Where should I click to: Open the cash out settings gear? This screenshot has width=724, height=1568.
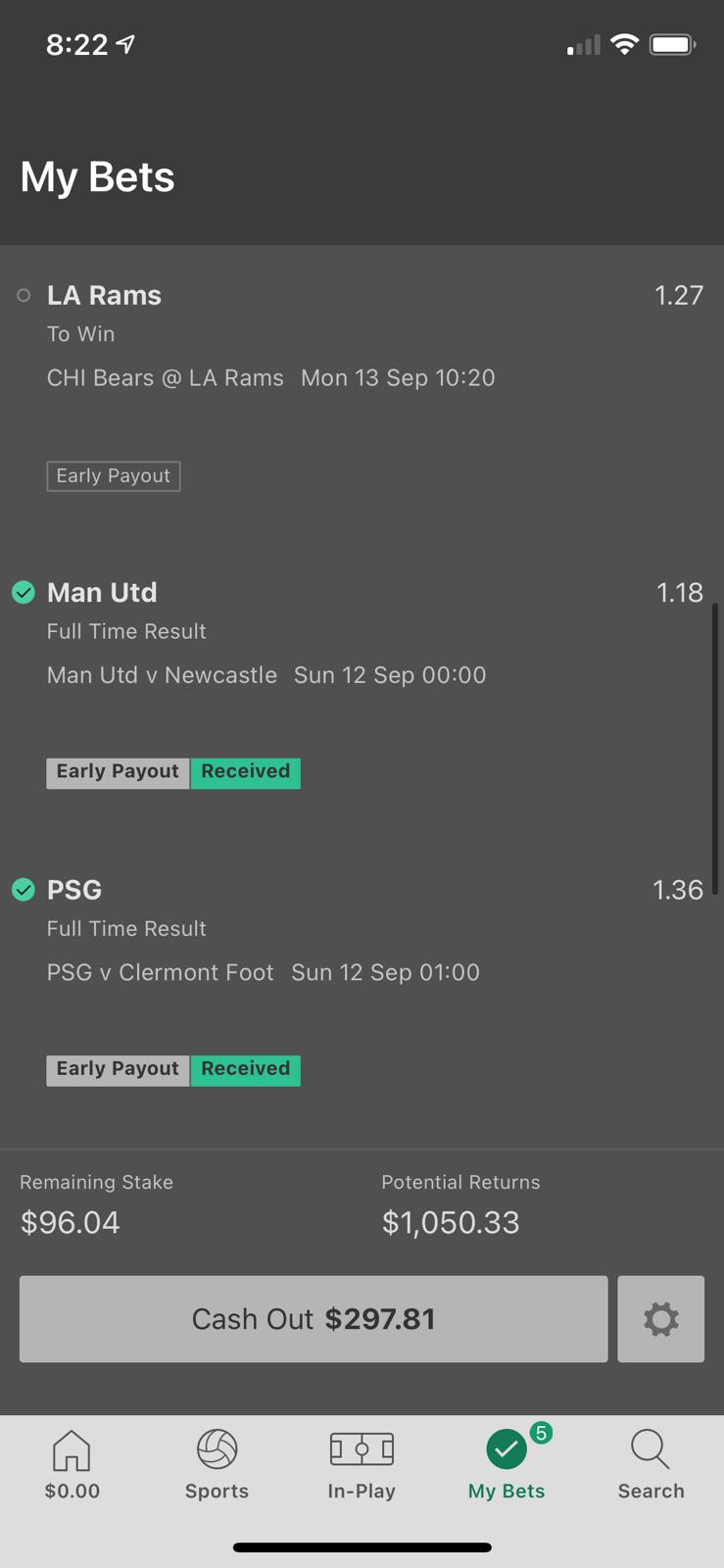pyautogui.click(x=660, y=1318)
